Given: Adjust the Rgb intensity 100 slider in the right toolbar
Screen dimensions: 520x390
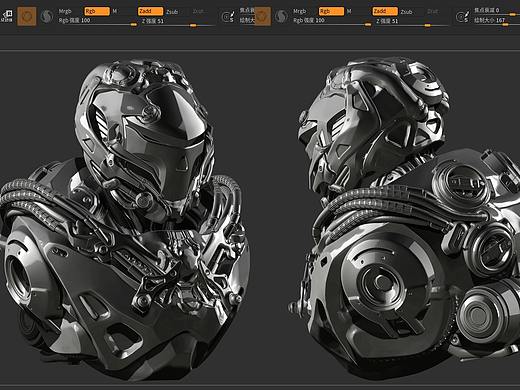Looking at the screenshot, I should click(332, 22).
